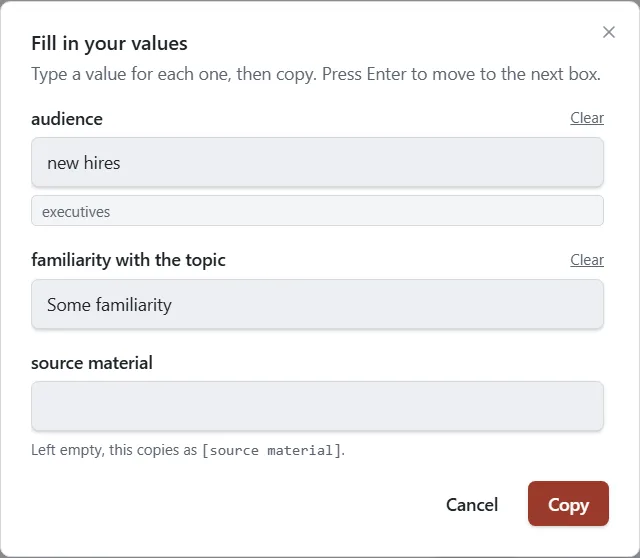Select the 'source material' field label
This screenshot has height=558, width=640.
click(x=92, y=363)
